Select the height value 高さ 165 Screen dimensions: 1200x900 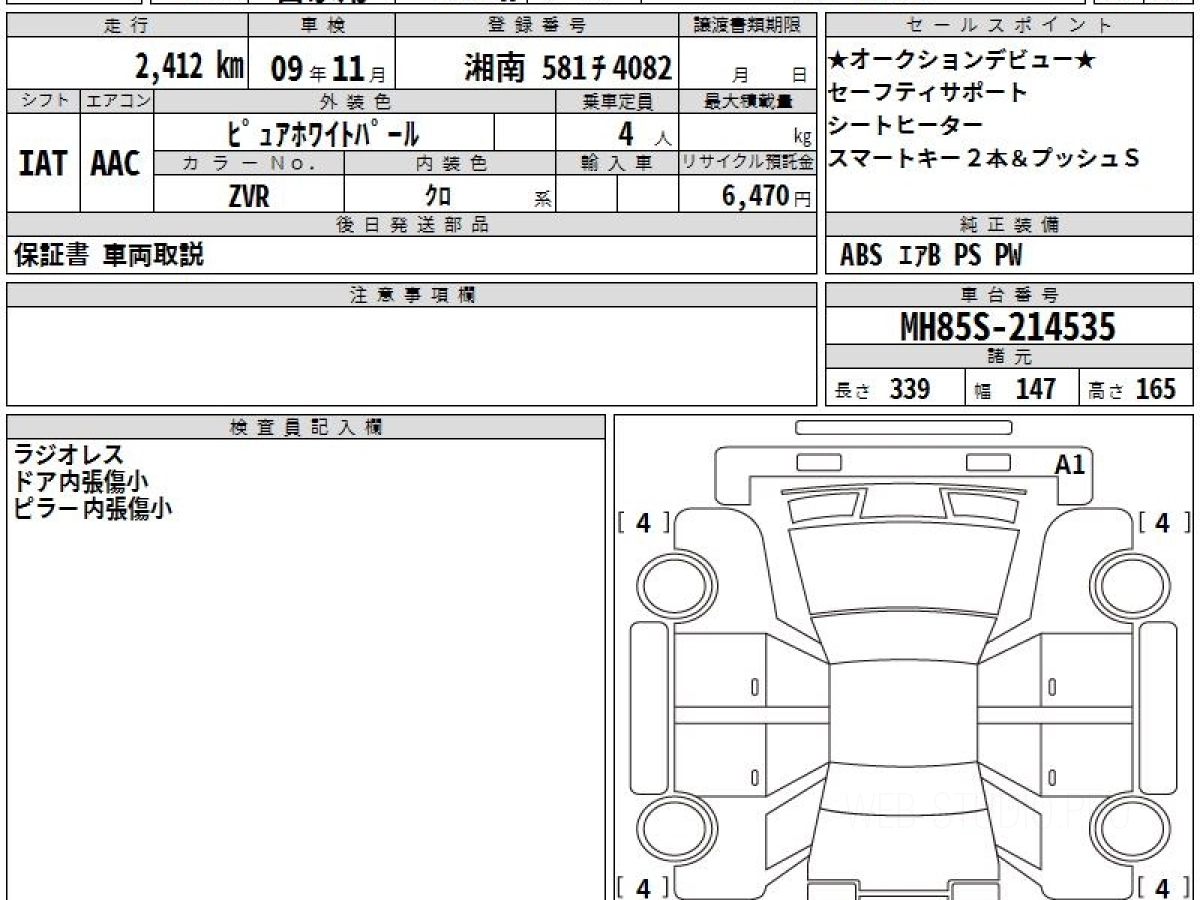coord(1133,389)
